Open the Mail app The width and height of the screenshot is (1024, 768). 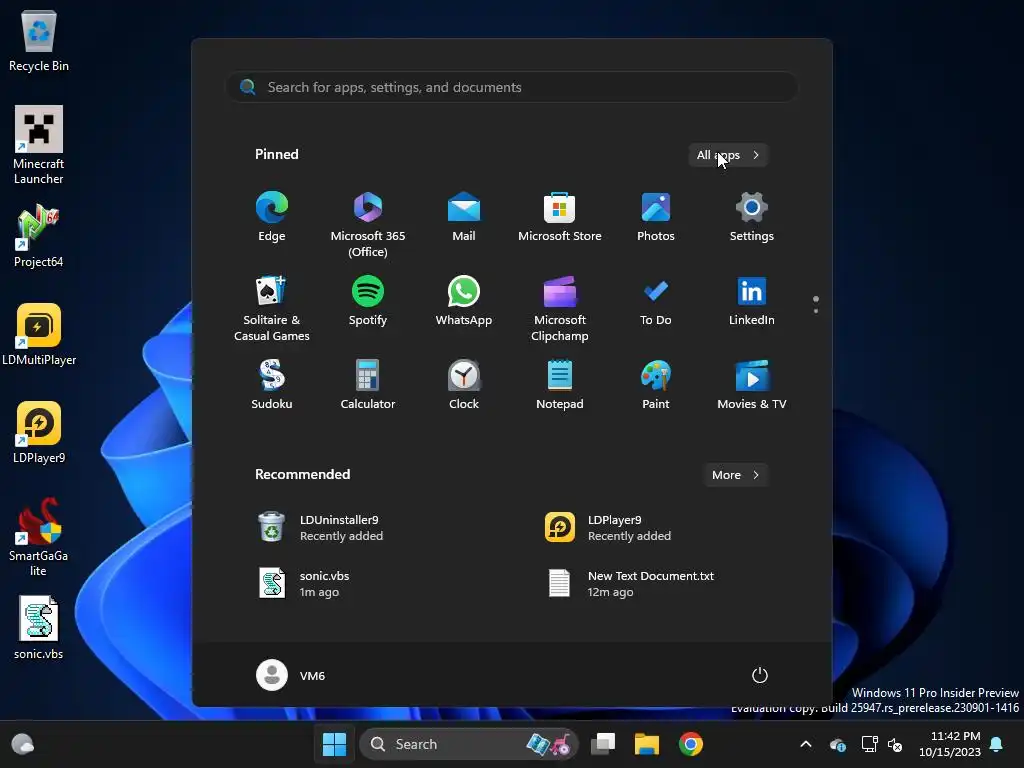tap(464, 217)
